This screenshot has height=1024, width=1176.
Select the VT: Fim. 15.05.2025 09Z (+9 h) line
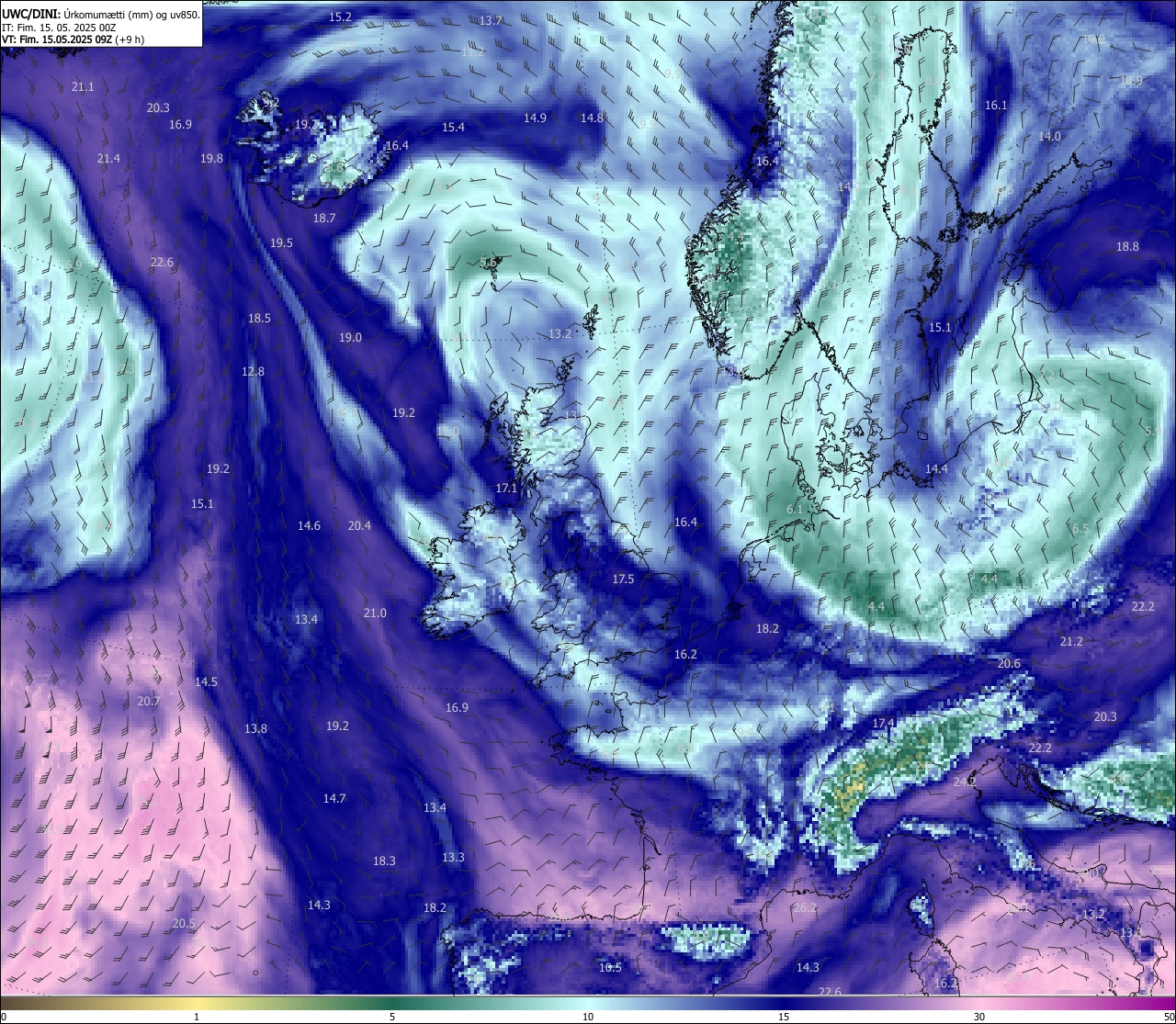point(73,39)
